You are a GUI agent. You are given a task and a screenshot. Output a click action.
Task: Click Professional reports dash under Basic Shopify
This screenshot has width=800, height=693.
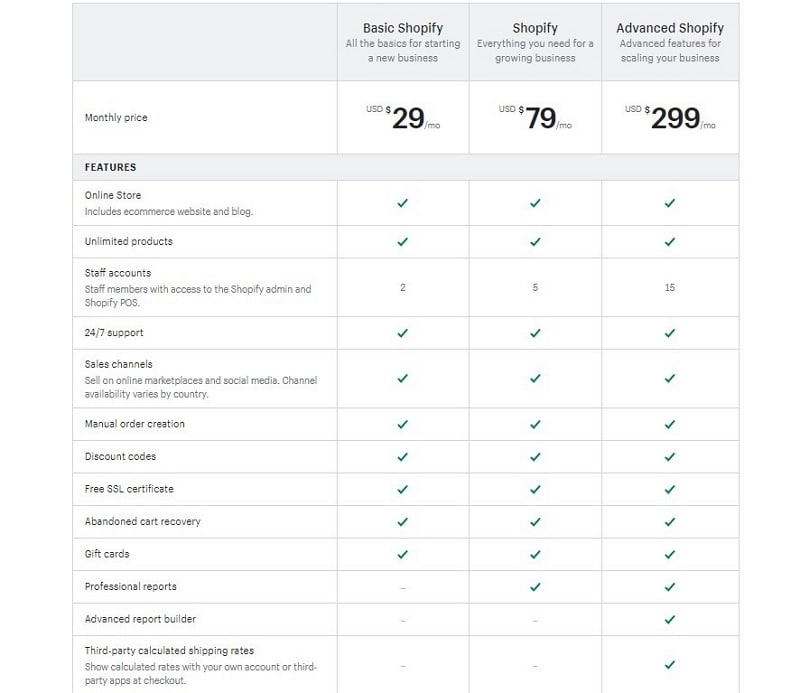click(403, 588)
